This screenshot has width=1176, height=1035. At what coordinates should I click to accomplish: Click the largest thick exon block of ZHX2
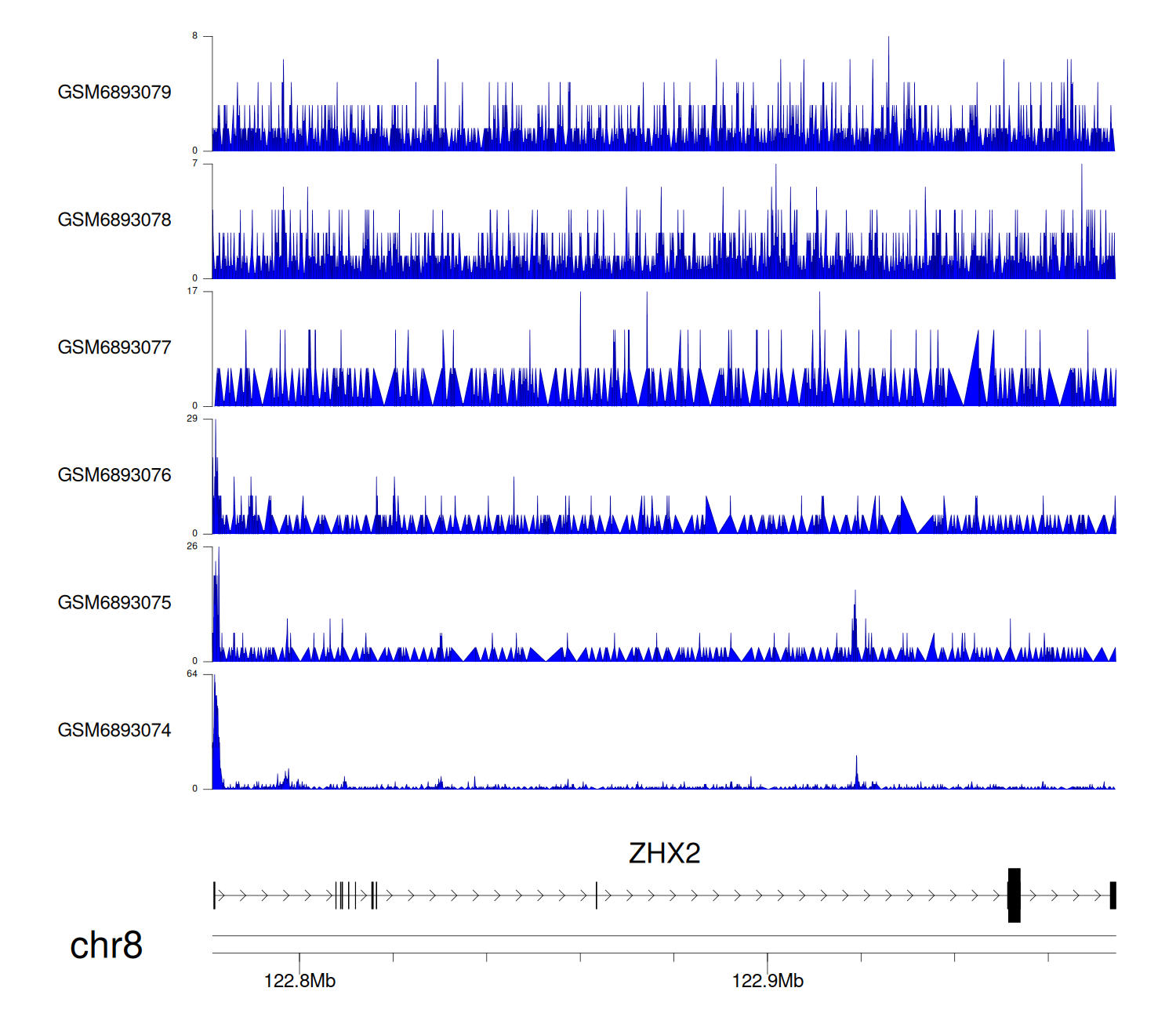click(x=1014, y=895)
